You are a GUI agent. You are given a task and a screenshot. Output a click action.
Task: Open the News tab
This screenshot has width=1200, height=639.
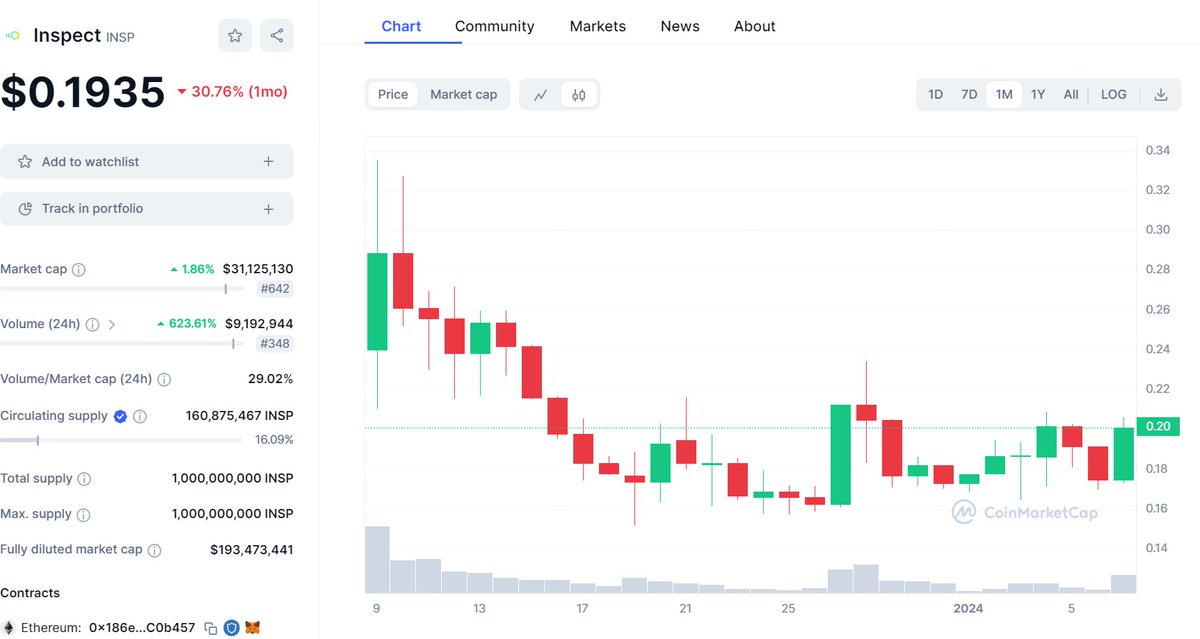tap(680, 26)
